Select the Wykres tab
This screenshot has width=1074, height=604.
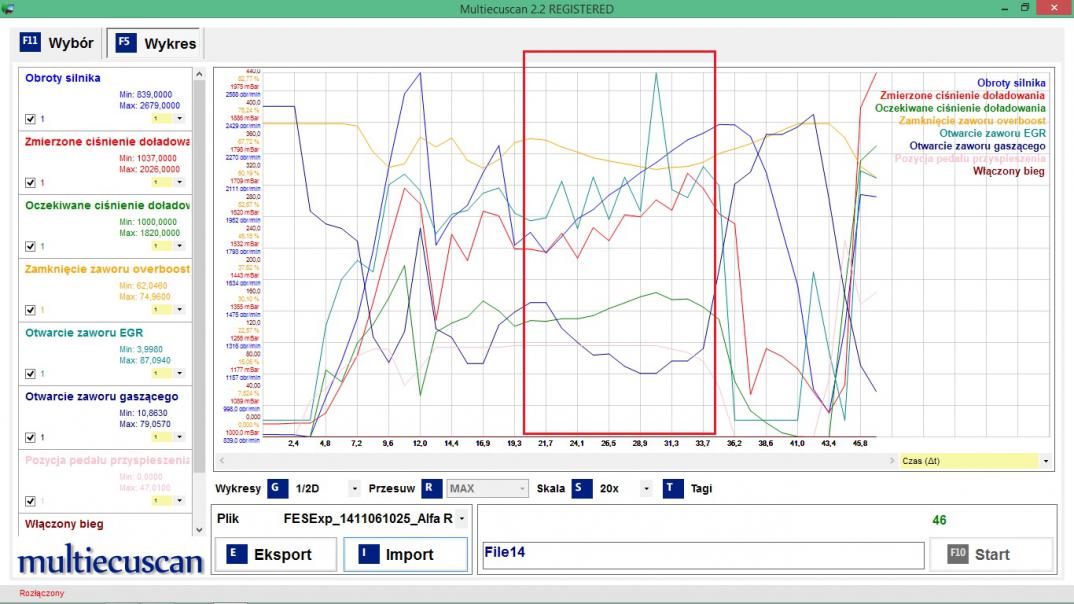(157, 44)
